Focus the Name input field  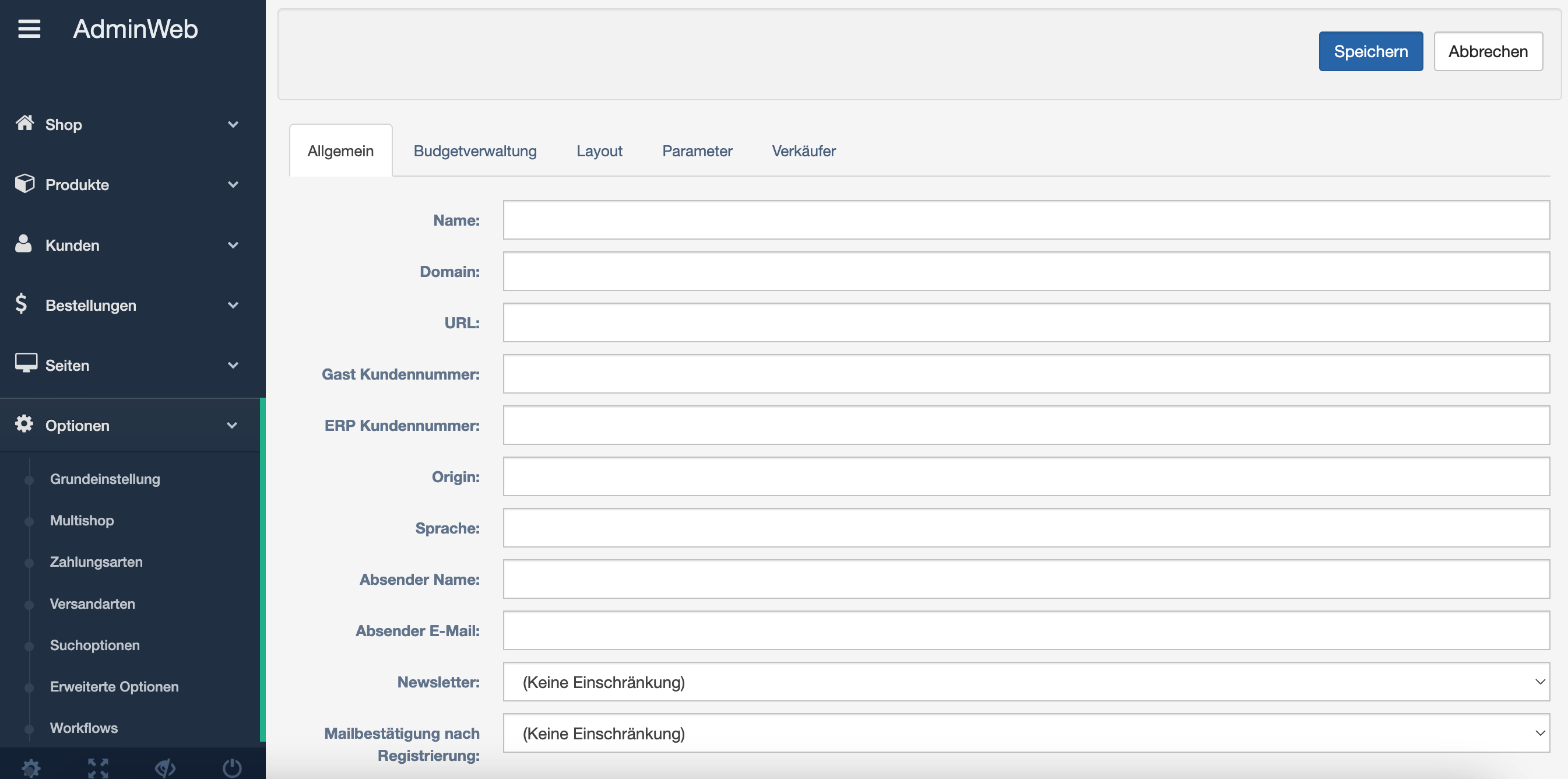pos(1026,220)
